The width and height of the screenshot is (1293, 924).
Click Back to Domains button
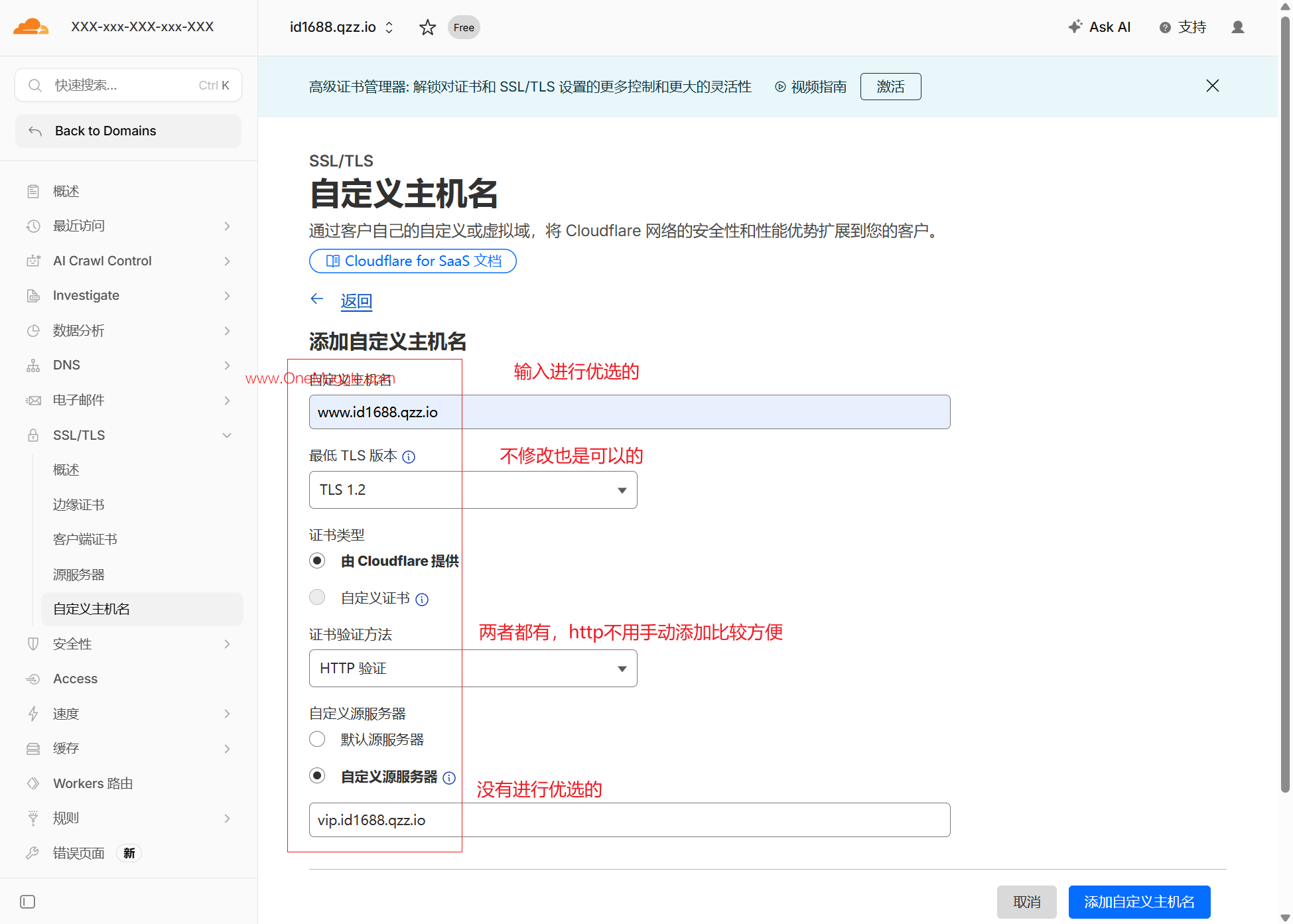tap(129, 131)
